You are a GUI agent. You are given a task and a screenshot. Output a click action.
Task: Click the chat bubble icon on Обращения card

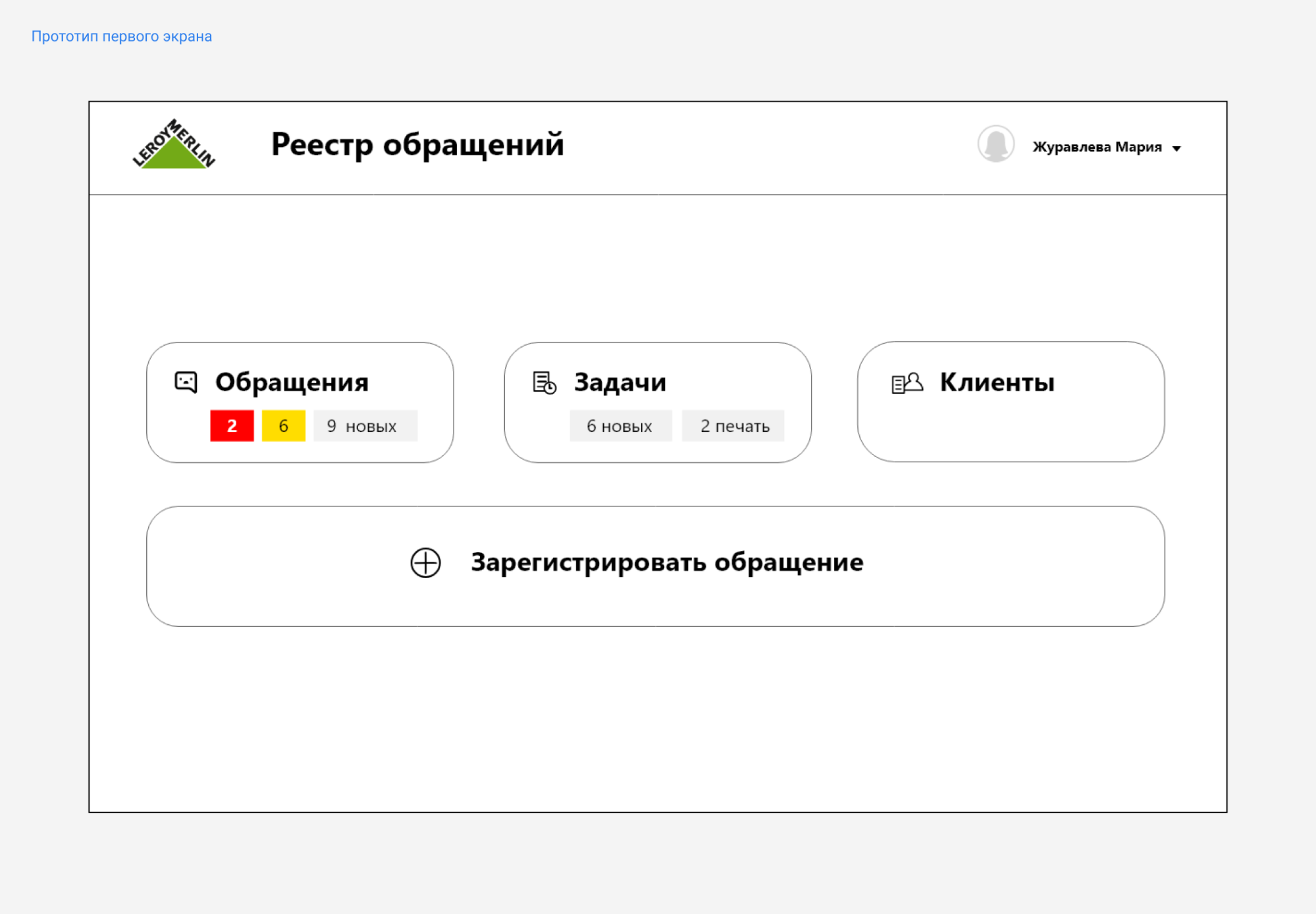(x=186, y=382)
